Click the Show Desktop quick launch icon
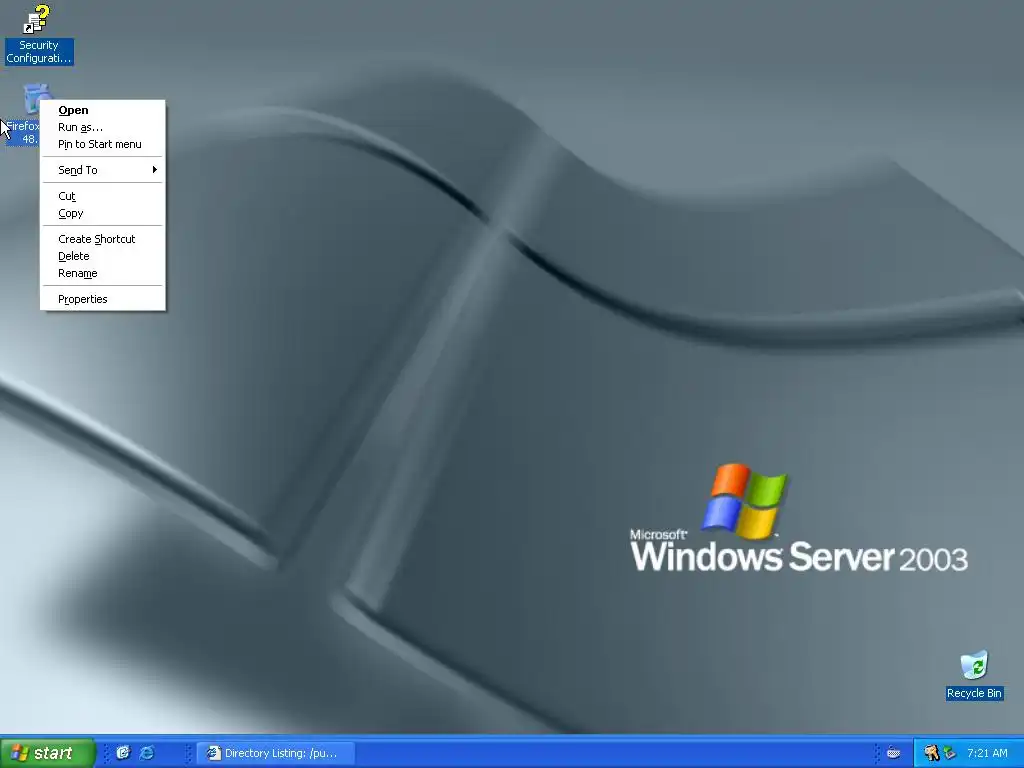Viewport: 1024px width, 768px height. click(123, 753)
